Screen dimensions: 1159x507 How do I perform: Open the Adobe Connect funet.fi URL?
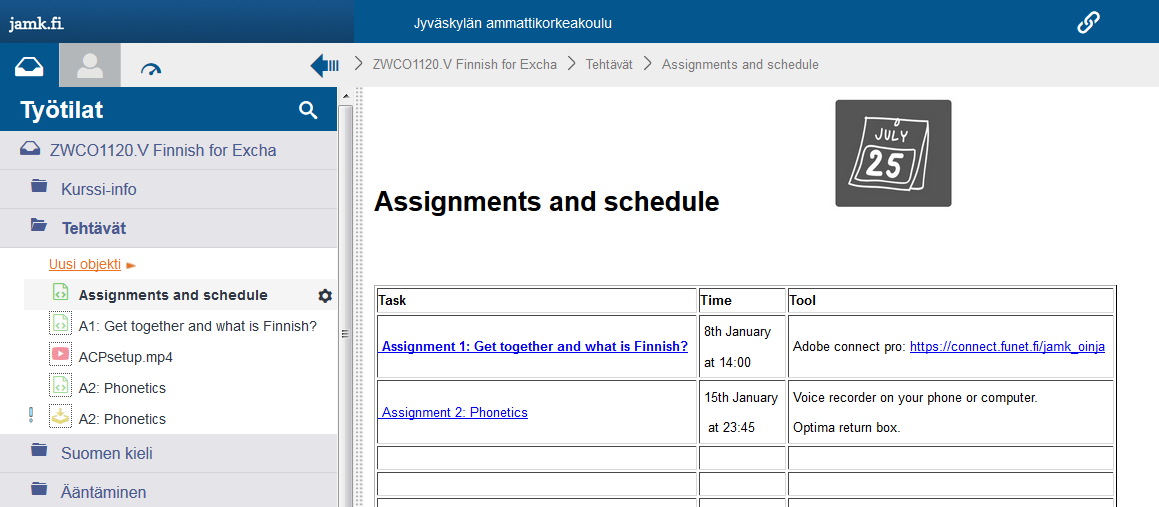(x=1007, y=347)
